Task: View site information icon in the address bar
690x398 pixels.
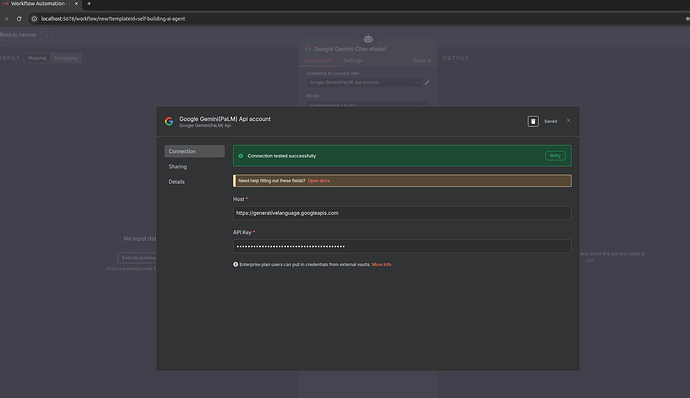Action: tap(34, 19)
